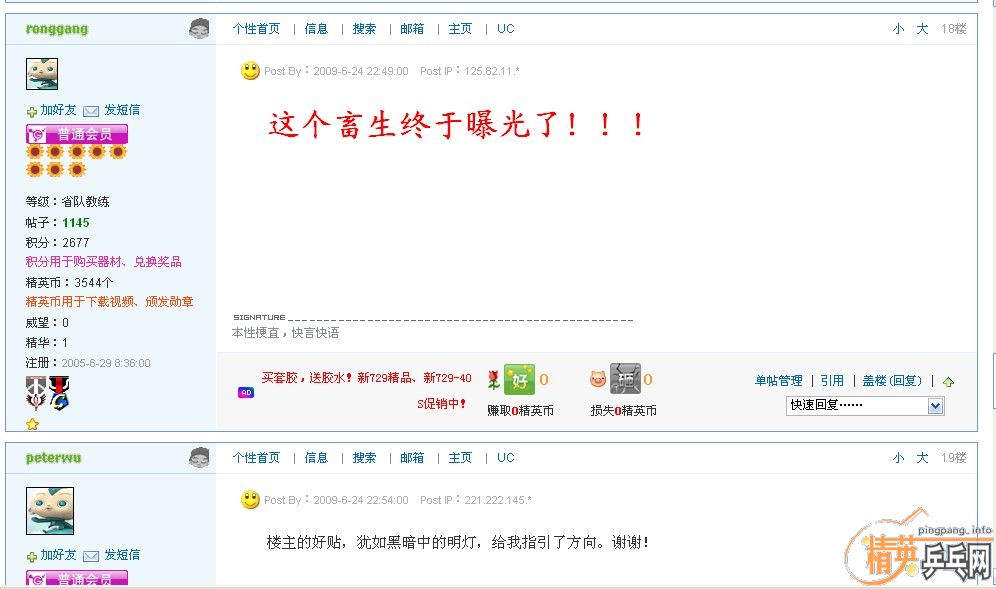Click the 引用 quote link

click(x=832, y=381)
